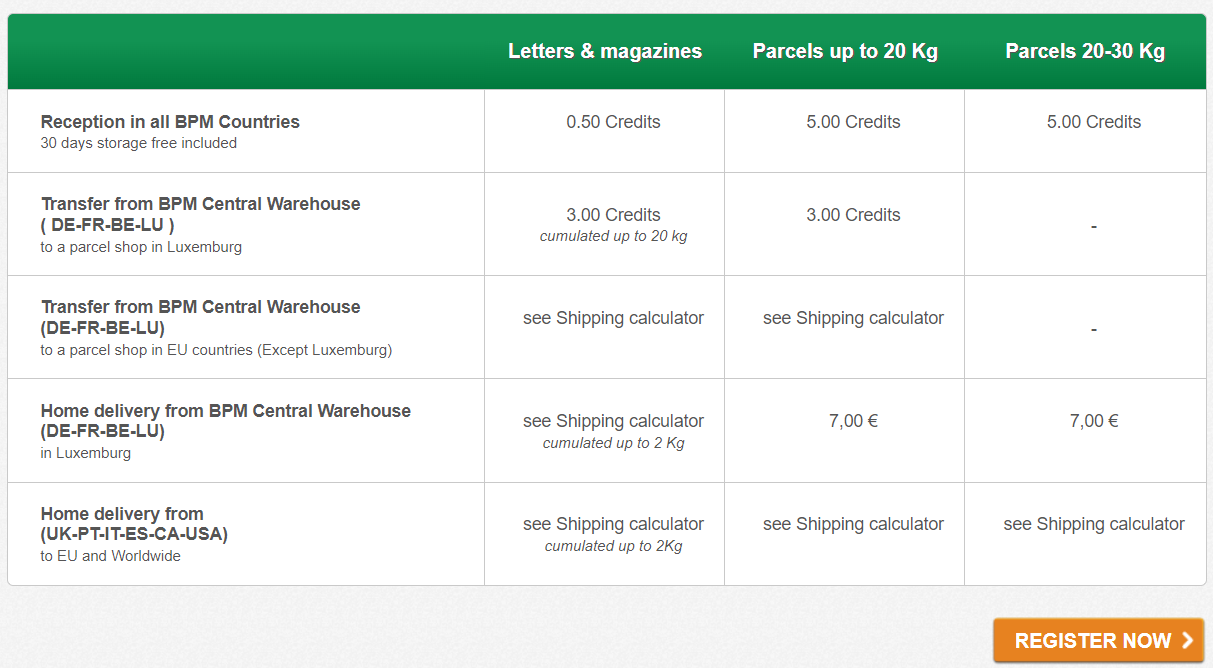The width and height of the screenshot is (1213, 668).
Task: Open Shipping calculator for worldwide parcels up to 20 Kg
Action: click(x=853, y=524)
